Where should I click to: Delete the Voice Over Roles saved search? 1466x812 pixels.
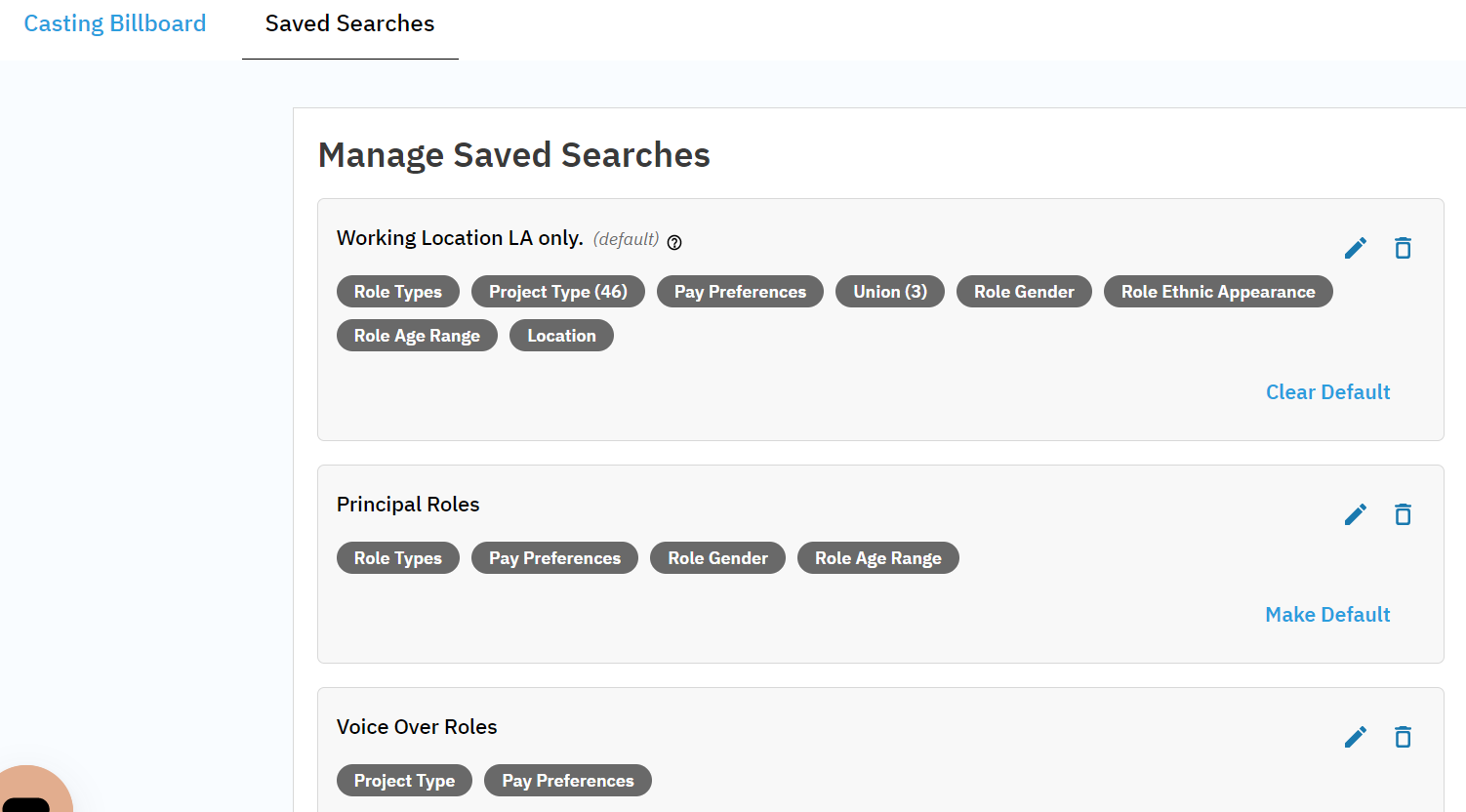click(1403, 737)
